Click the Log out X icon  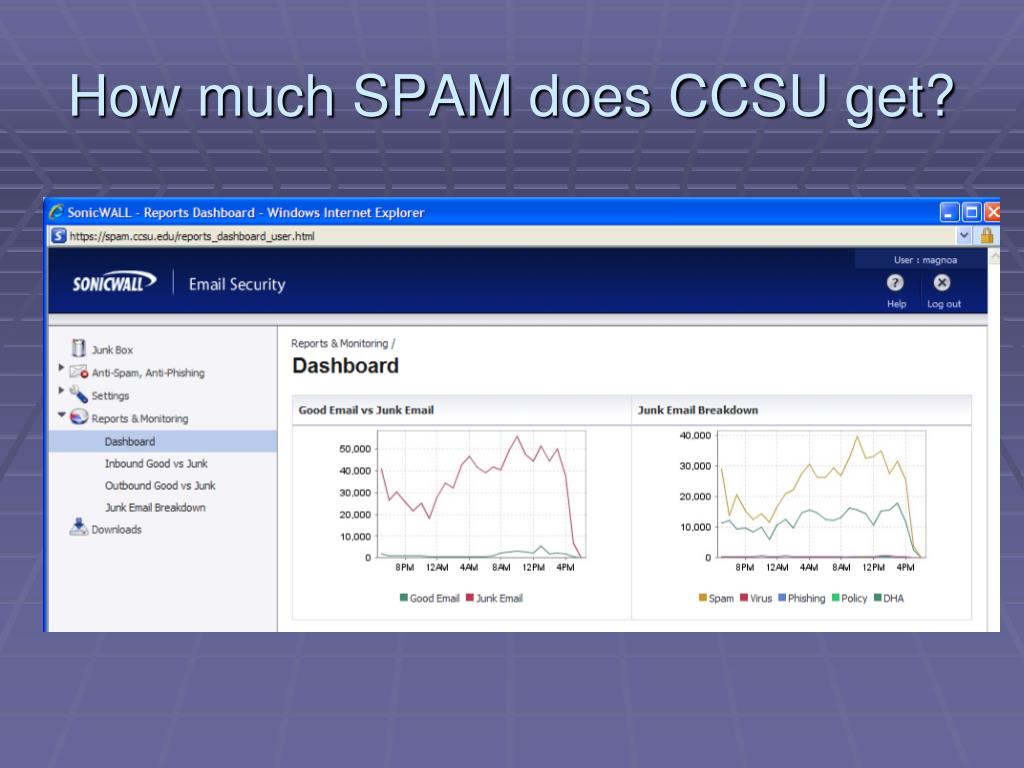pyautogui.click(x=942, y=283)
